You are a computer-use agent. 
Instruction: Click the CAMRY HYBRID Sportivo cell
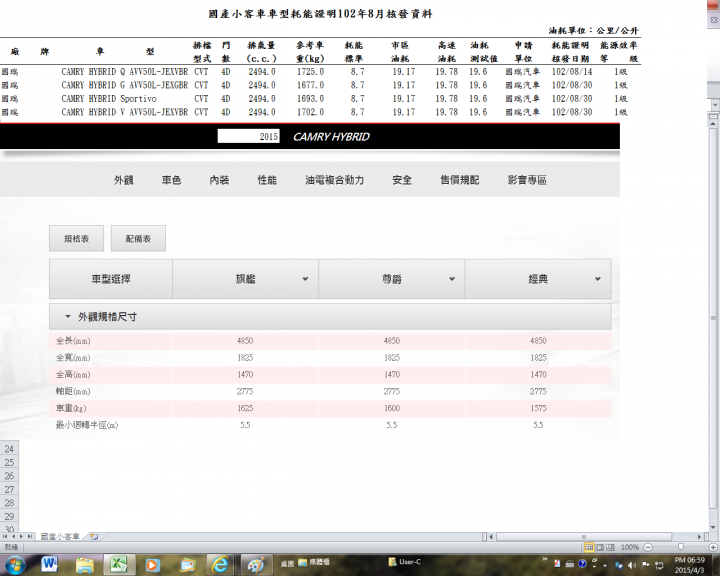tap(109, 99)
